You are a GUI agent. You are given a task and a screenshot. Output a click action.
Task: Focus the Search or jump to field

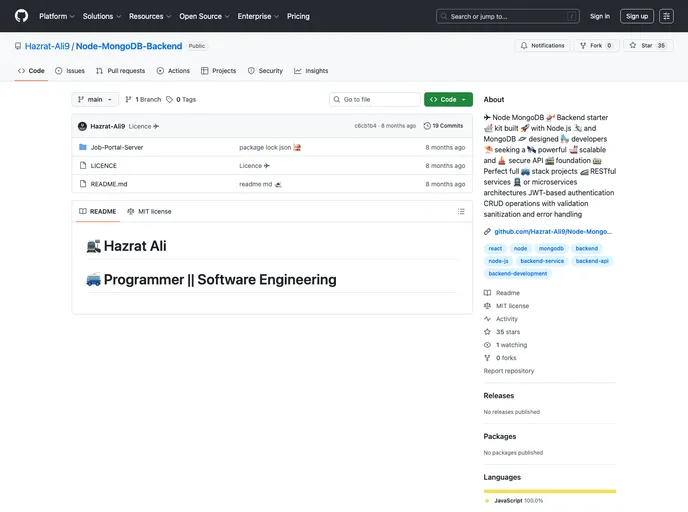[x=508, y=16]
